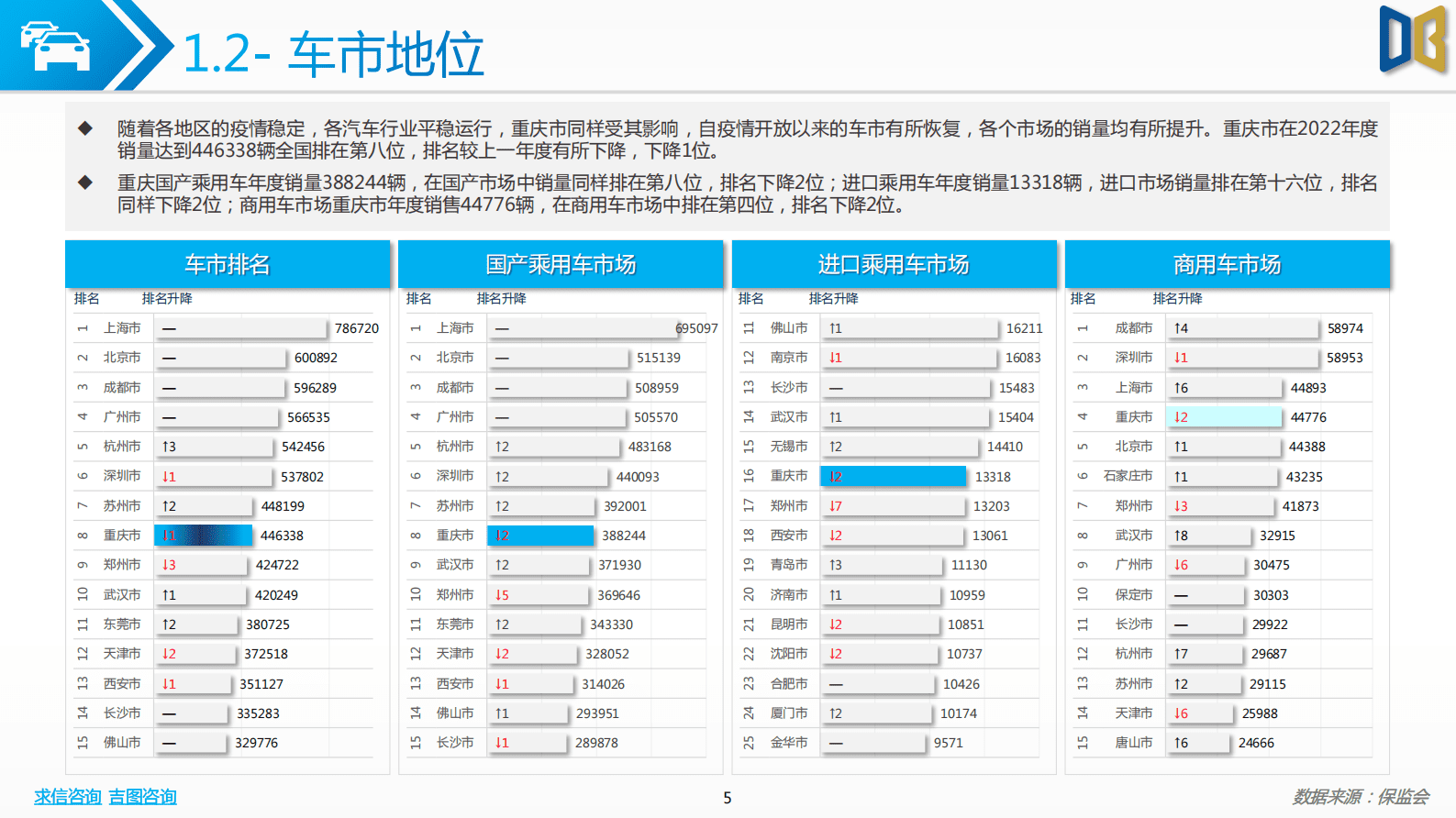Click the blue 重庆市 bar in 国产乘用车市场
The height and width of the screenshot is (818, 1456).
(540, 536)
